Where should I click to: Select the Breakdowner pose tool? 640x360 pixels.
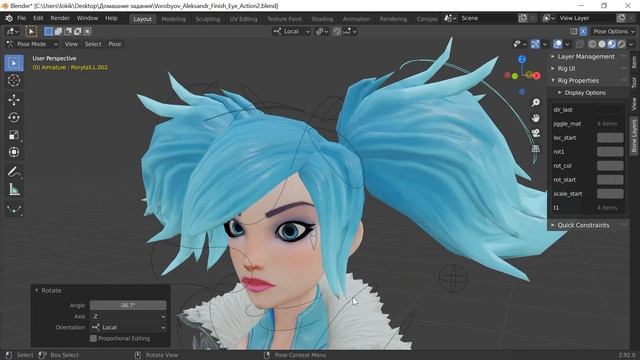(x=14, y=209)
